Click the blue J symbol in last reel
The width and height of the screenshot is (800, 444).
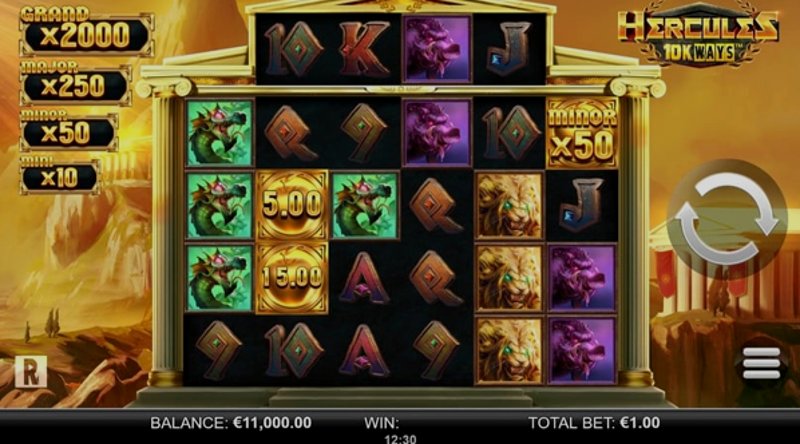[582, 205]
